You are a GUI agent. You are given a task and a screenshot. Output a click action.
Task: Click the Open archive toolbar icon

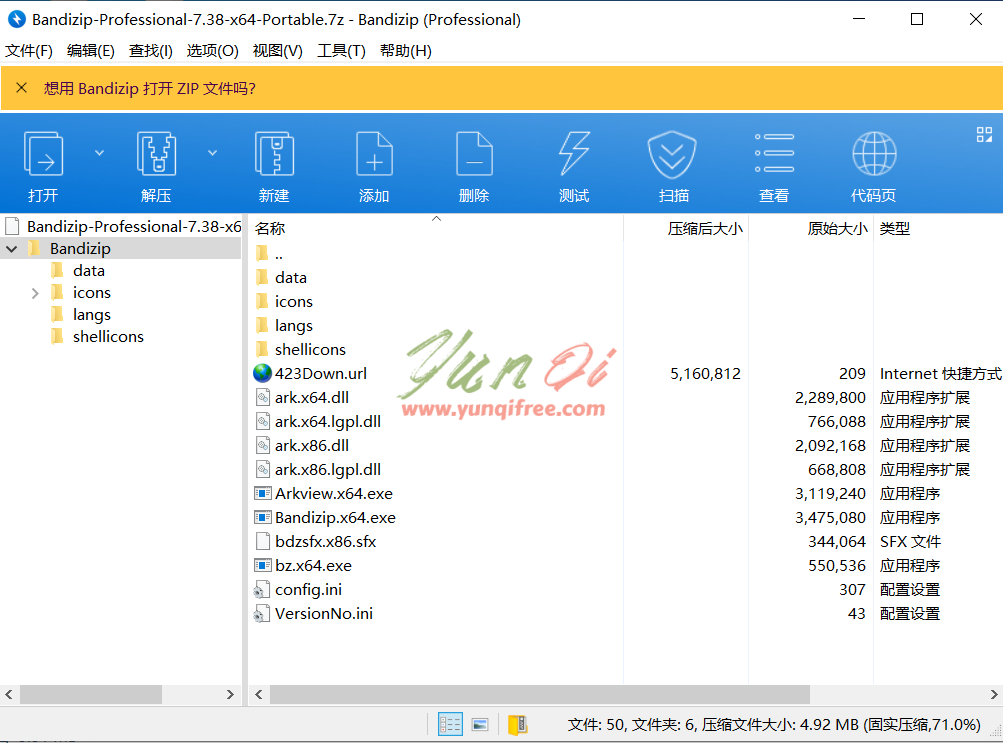click(x=43, y=153)
